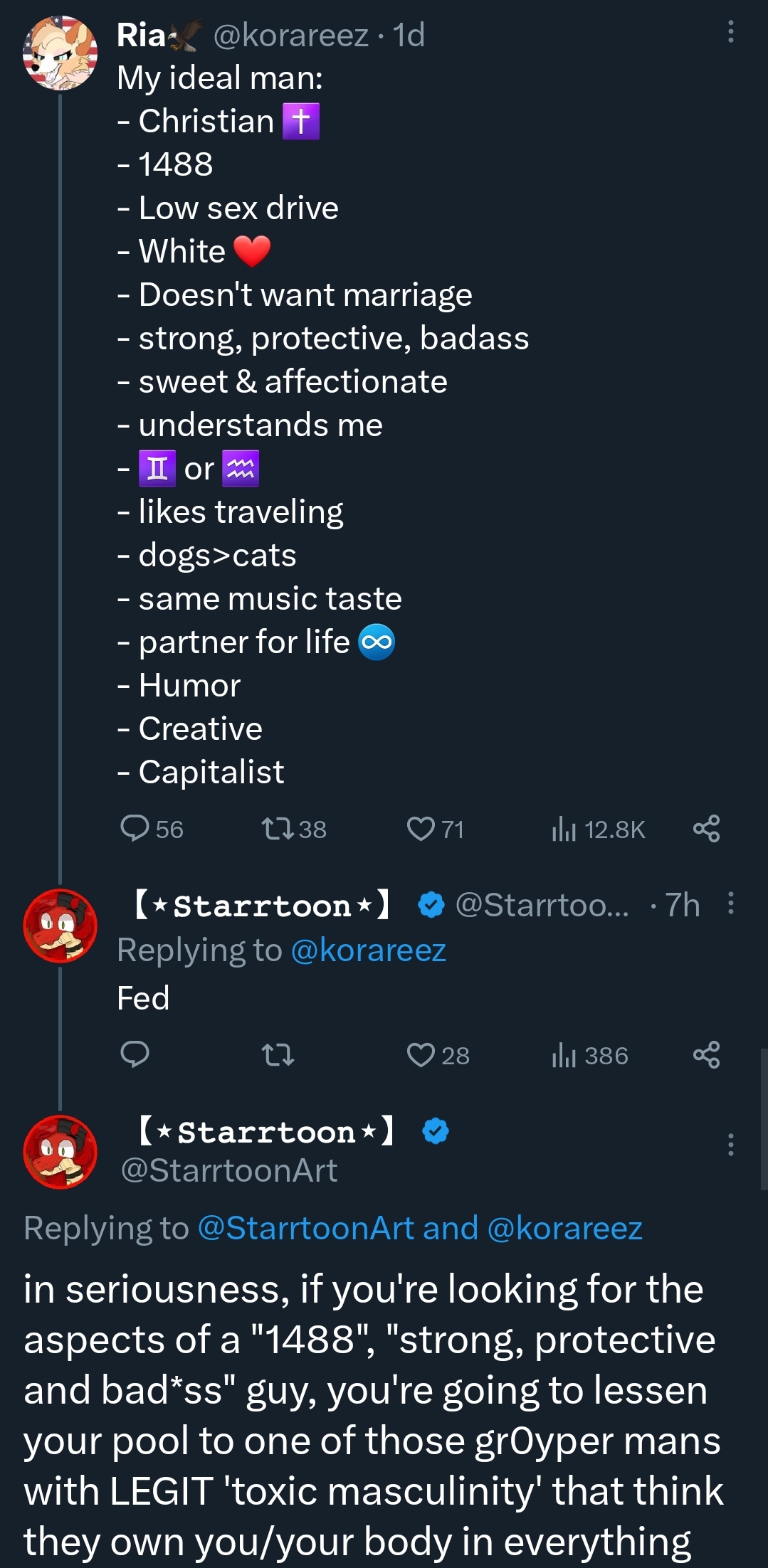Like the "Fed" reply with 28 likes

click(421, 1054)
